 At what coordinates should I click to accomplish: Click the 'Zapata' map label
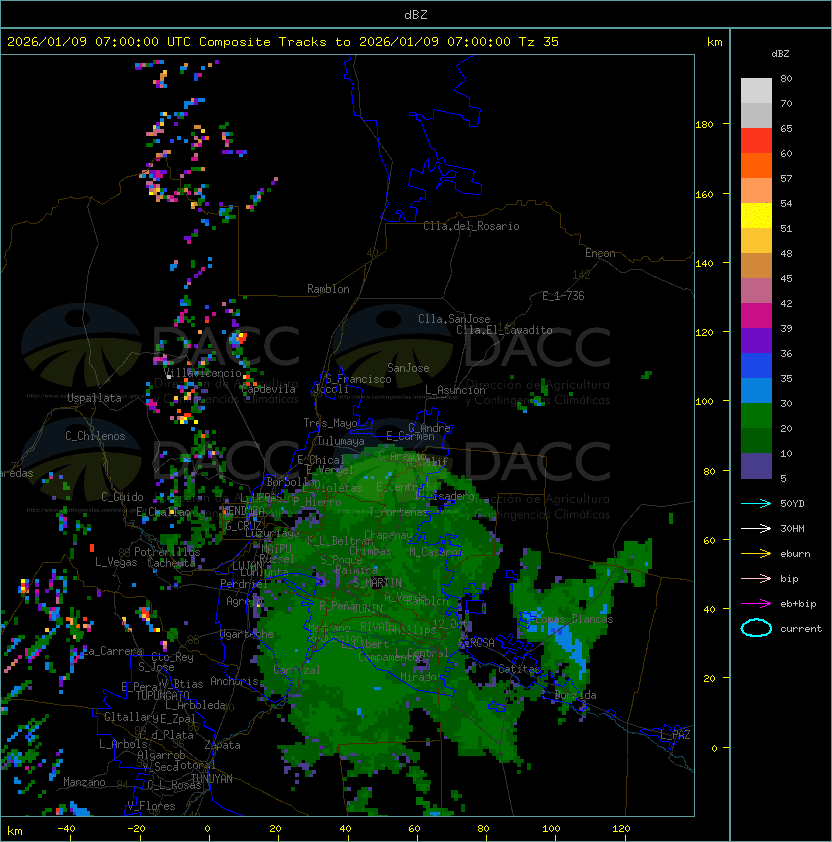[222, 745]
